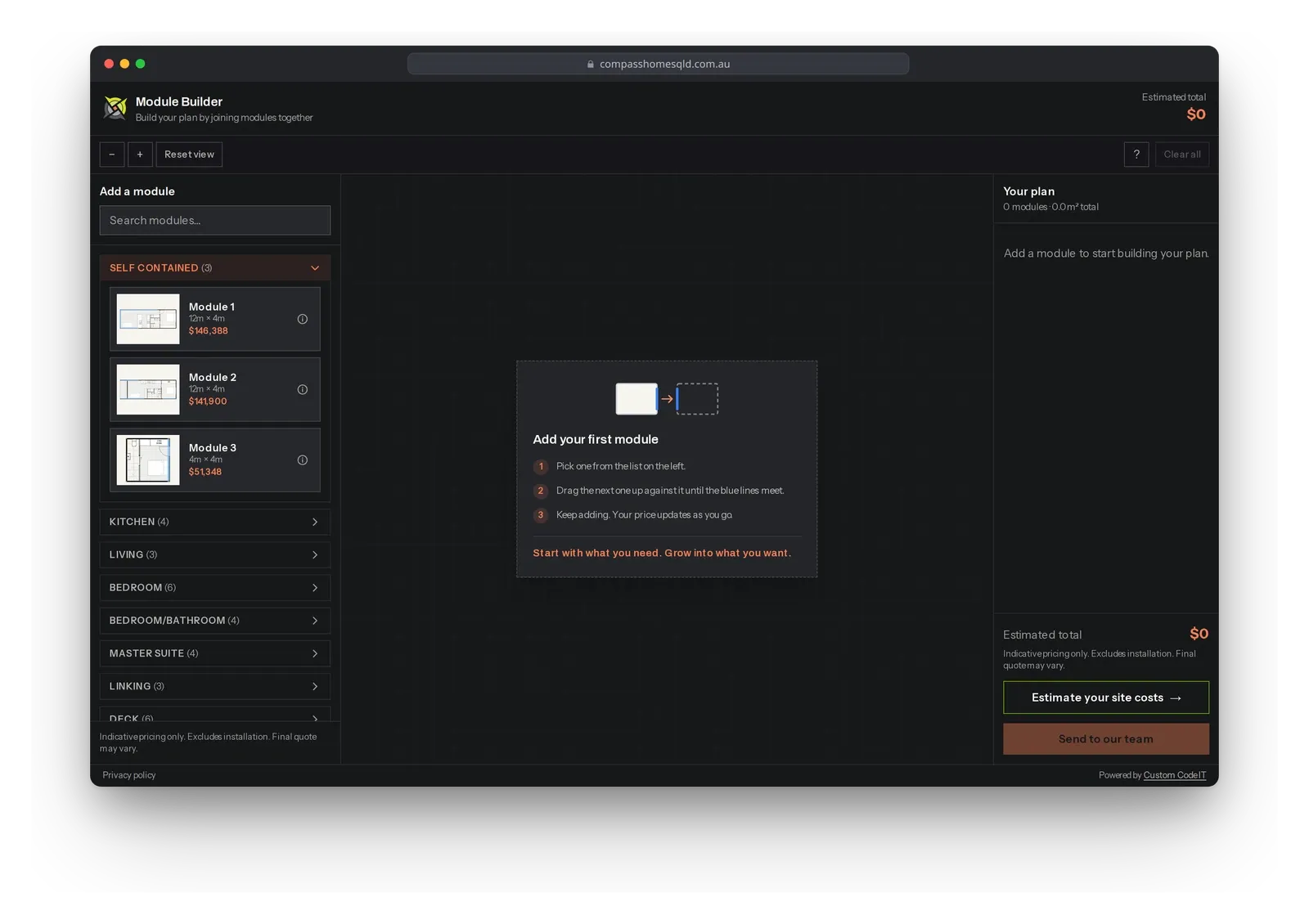
Task: Expand the KITCHEN category
Action: (215, 522)
